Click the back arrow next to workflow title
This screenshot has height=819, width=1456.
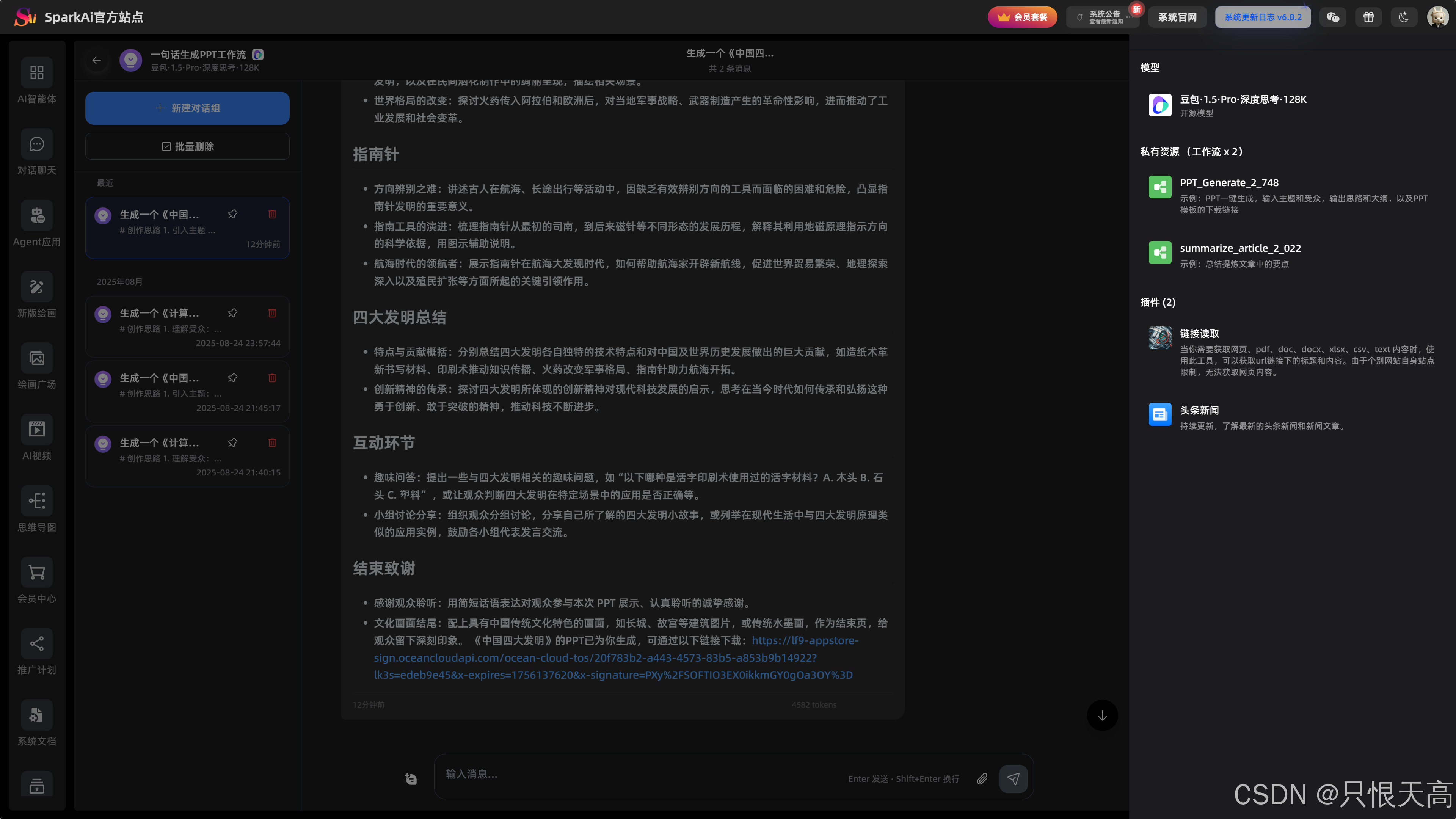tap(97, 60)
